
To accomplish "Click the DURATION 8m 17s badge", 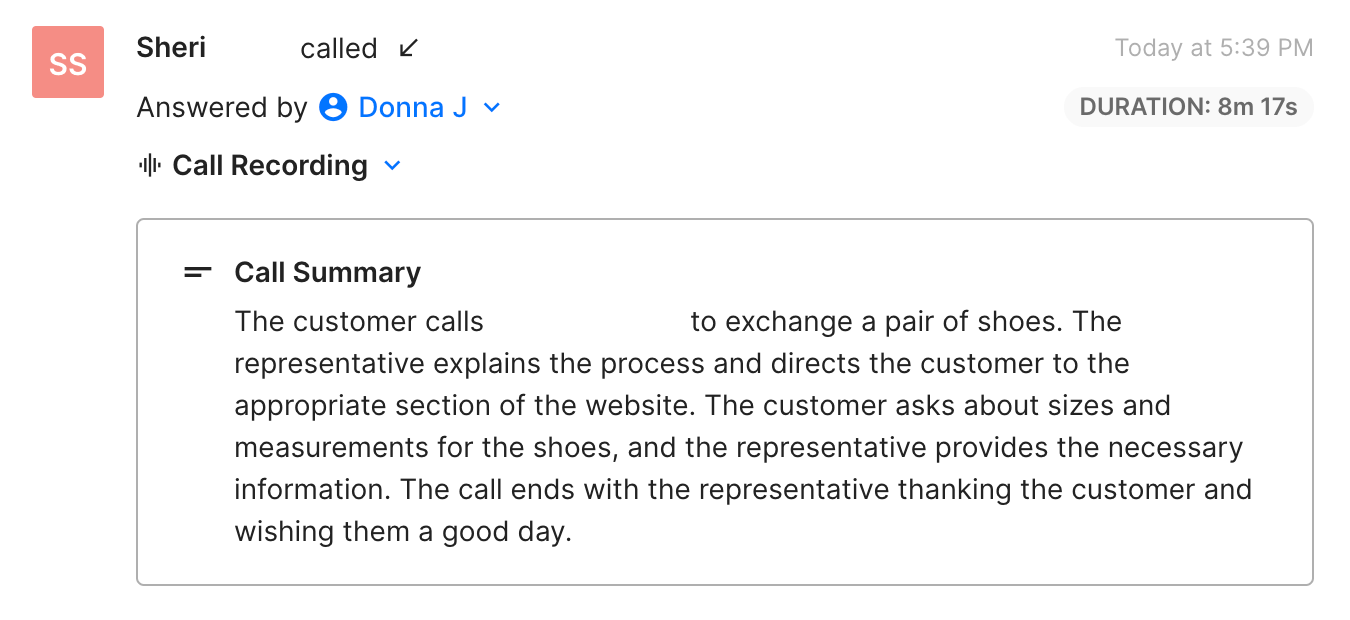I will coord(1188,107).
